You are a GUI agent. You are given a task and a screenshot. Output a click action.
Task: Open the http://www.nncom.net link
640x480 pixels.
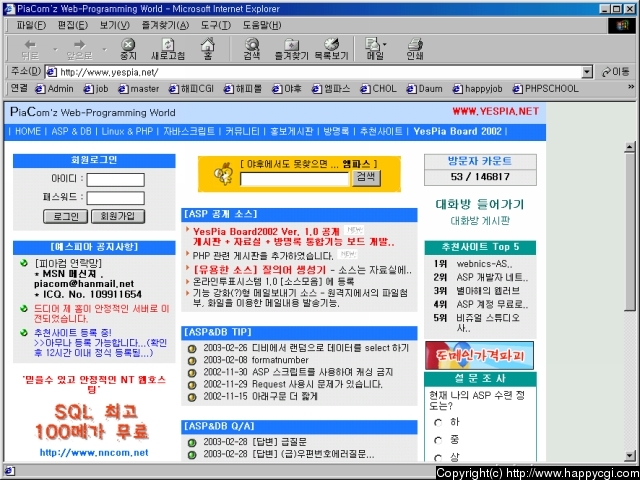point(94,453)
